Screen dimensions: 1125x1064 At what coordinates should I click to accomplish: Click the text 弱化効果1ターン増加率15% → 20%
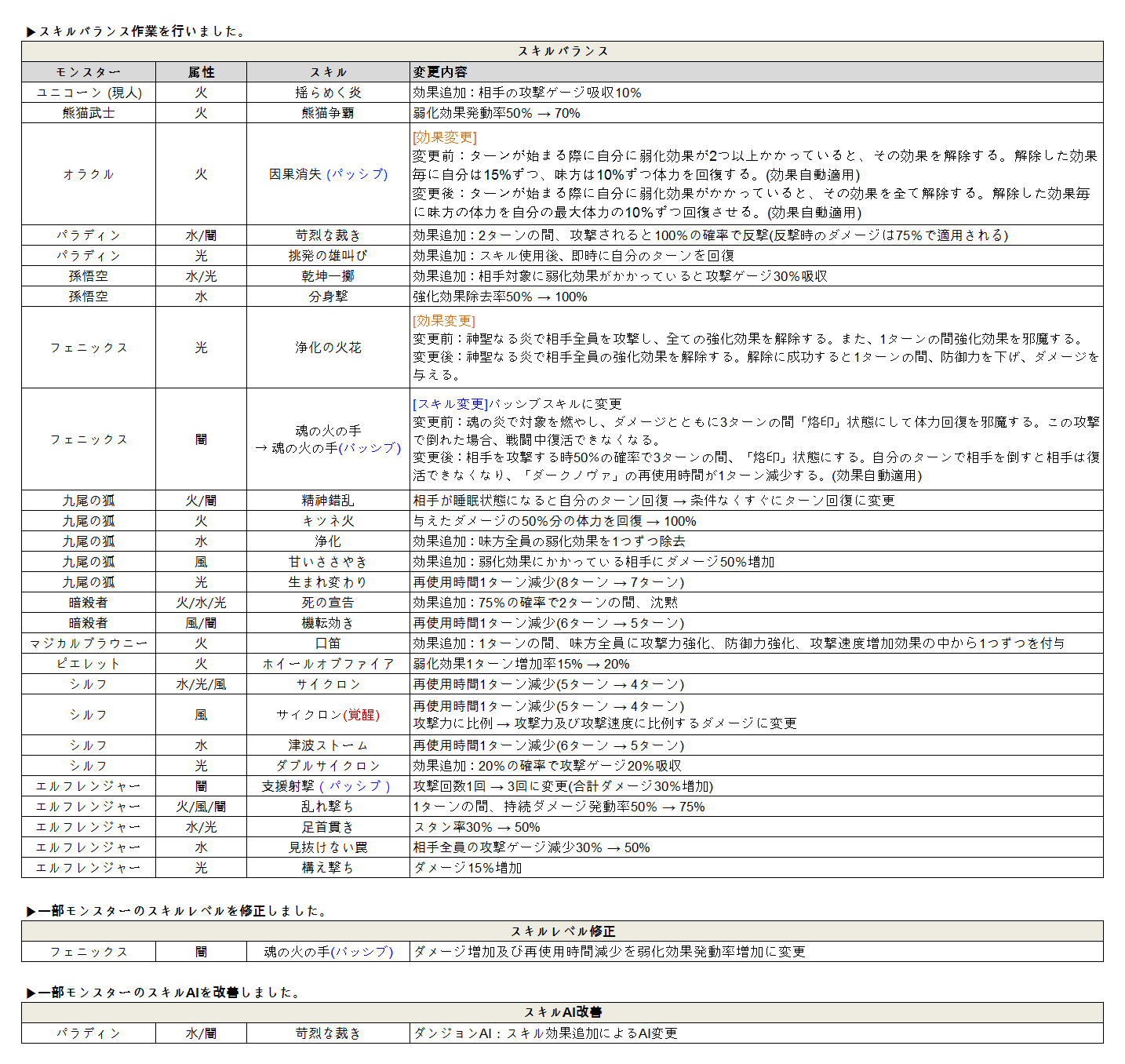[522, 664]
